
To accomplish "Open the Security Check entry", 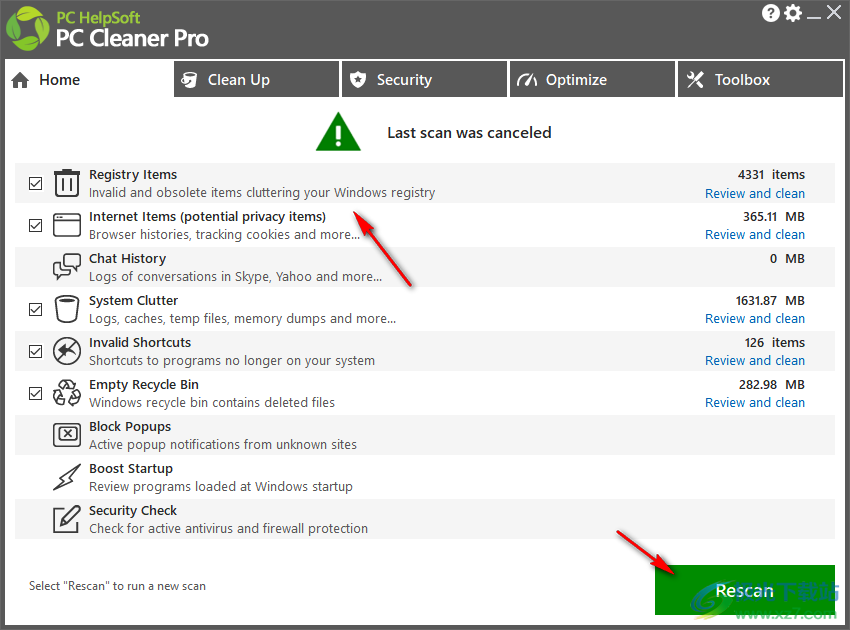I will [424, 519].
